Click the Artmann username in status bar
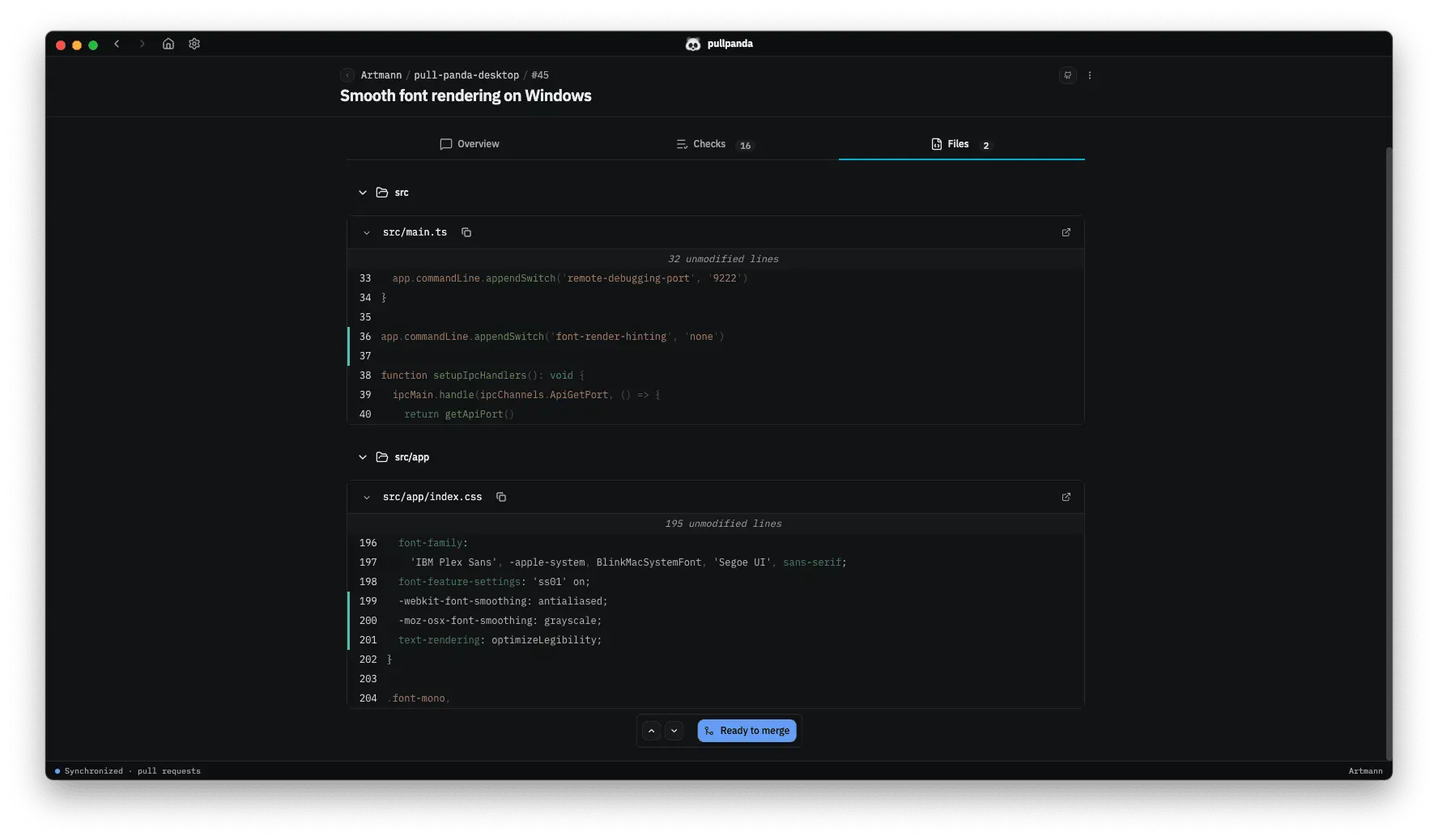The height and width of the screenshot is (840, 1438). tap(1365, 771)
